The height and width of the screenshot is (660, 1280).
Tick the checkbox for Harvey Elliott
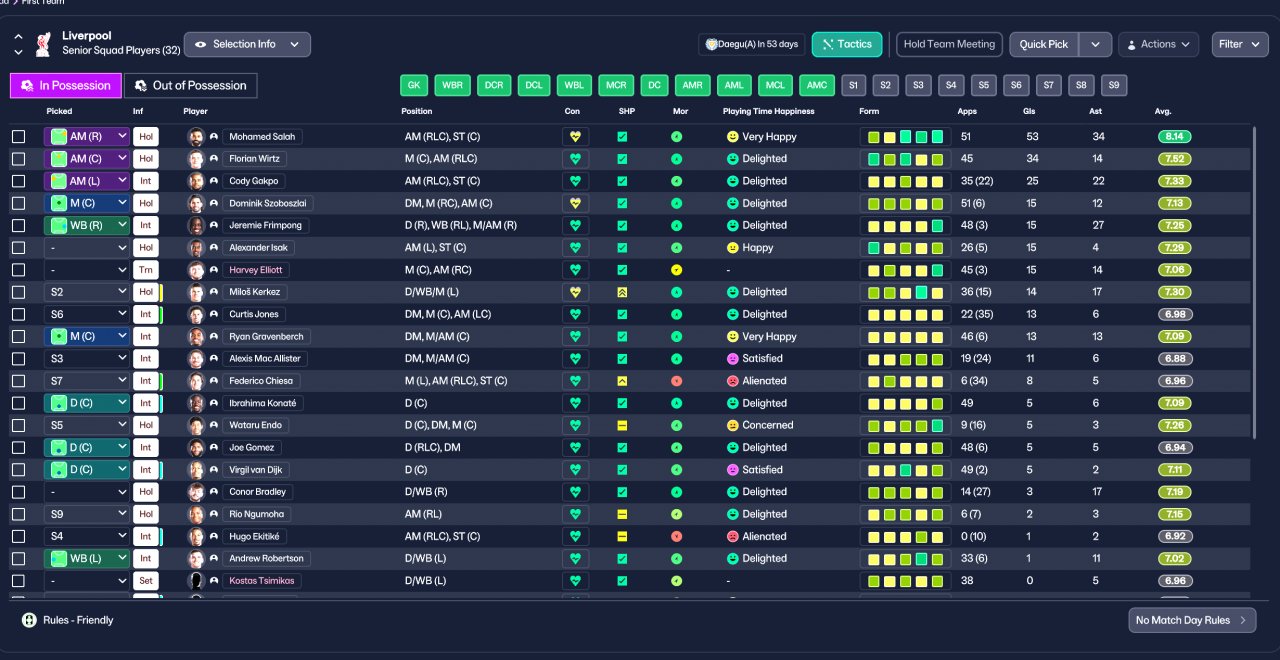(18, 270)
